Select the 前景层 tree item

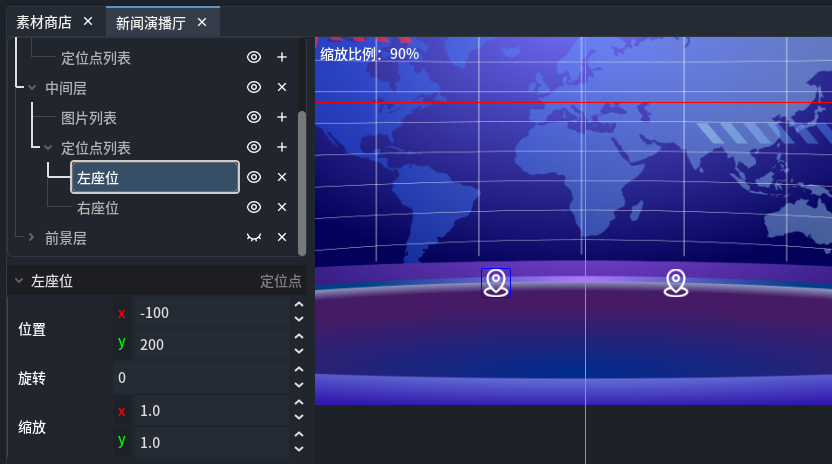pyautogui.click(x=66, y=238)
